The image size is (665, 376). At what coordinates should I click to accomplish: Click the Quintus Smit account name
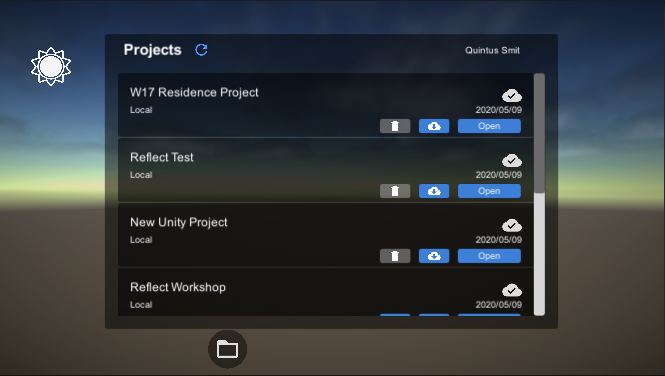(x=492, y=50)
